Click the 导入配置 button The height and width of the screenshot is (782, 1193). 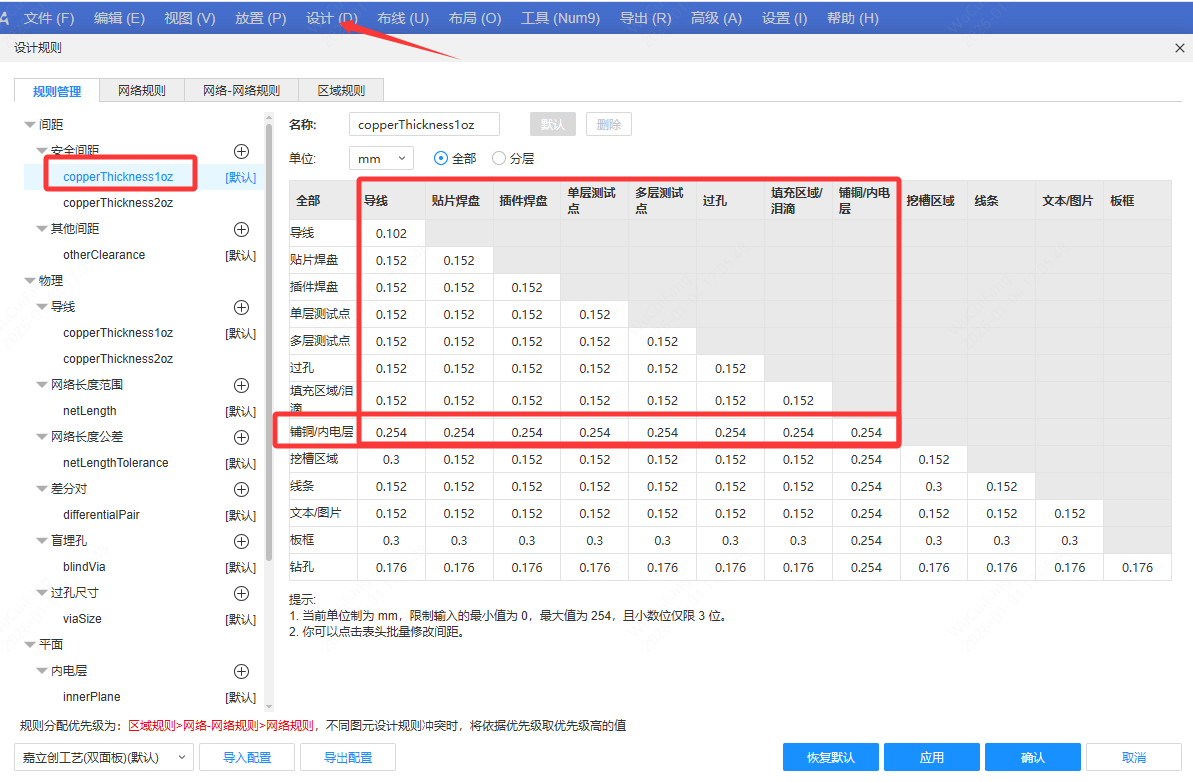246,758
